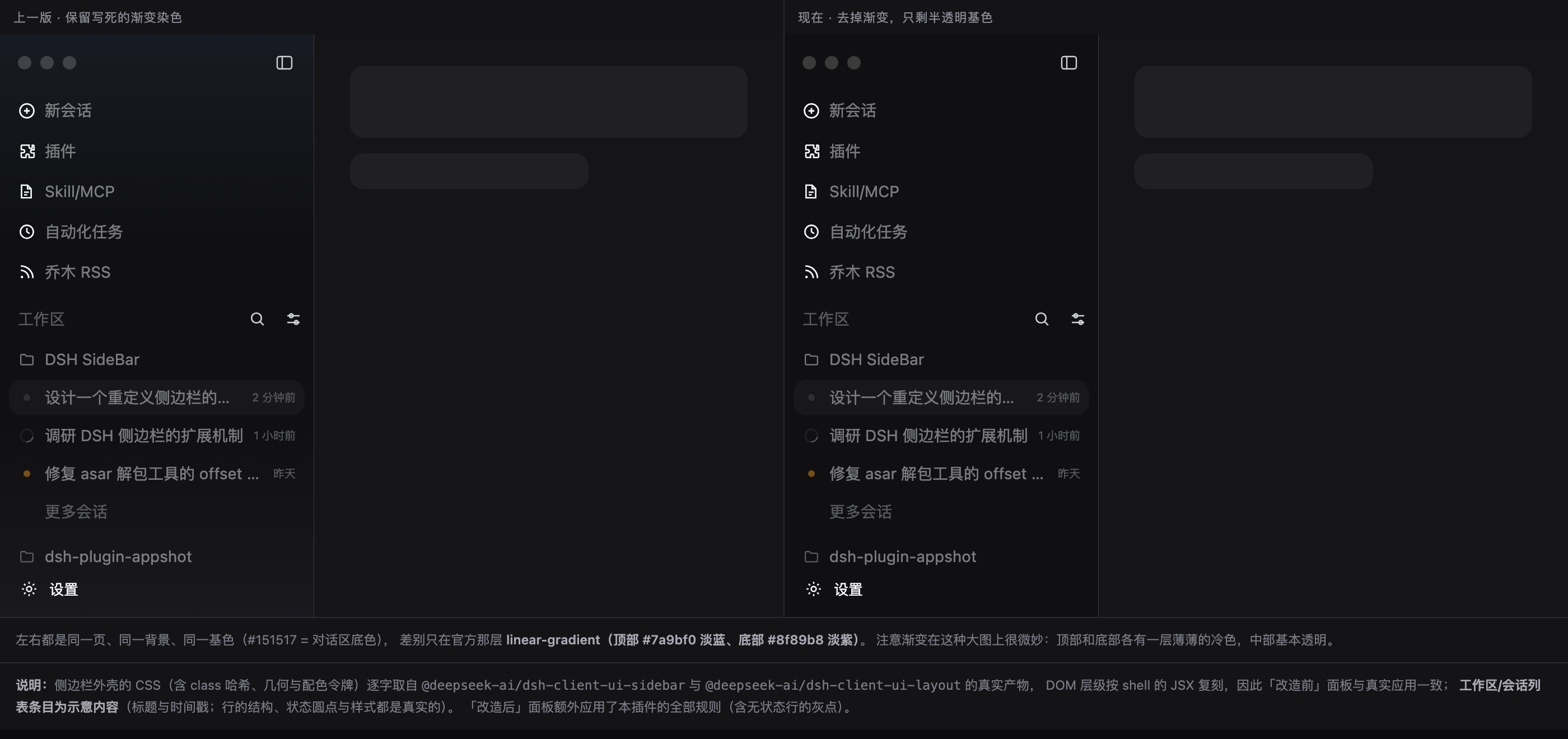This screenshot has height=739, width=1568.
Task: Click 2 分钟前 timestamp in left panel
Action: [274, 397]
